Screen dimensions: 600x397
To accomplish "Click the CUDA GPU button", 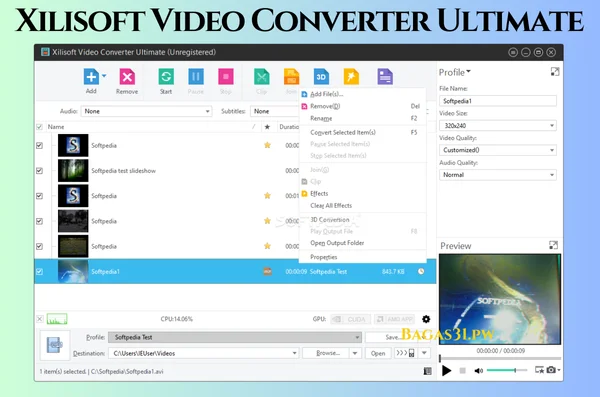I will click(x=350, y=319).
